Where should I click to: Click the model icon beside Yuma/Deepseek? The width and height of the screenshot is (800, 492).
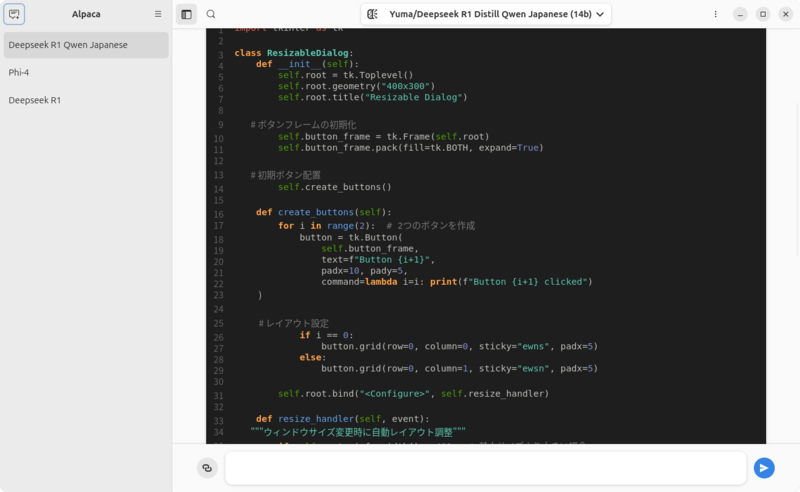click(373, 14)
